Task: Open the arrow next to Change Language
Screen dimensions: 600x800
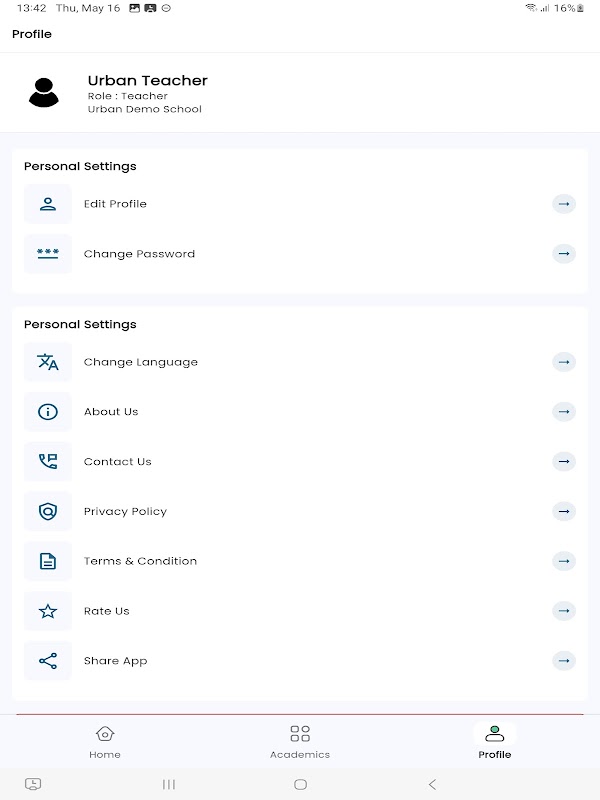Action: (564, 362)
